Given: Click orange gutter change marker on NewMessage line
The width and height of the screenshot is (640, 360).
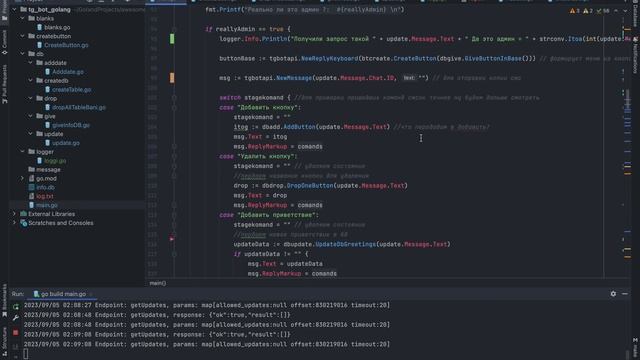Looking at the screenshot, I should click(x=172, y=78).
